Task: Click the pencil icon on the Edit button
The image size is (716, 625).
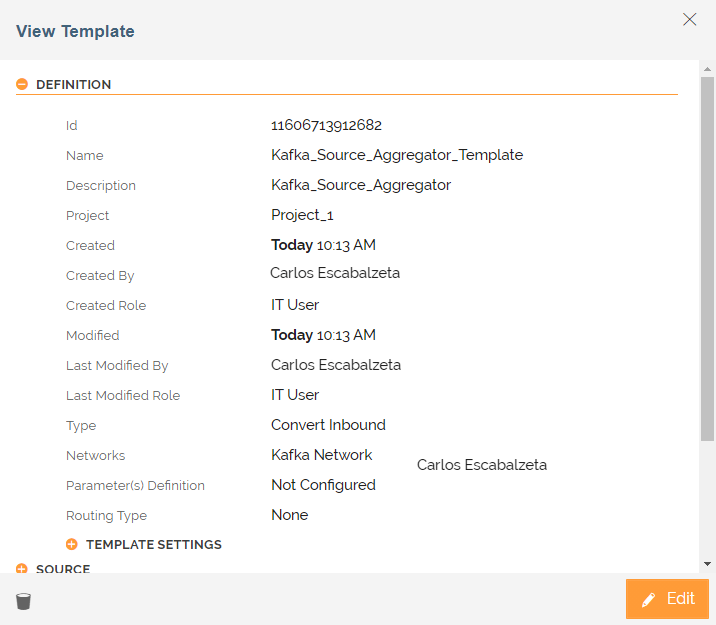Action: click(649, 600)
